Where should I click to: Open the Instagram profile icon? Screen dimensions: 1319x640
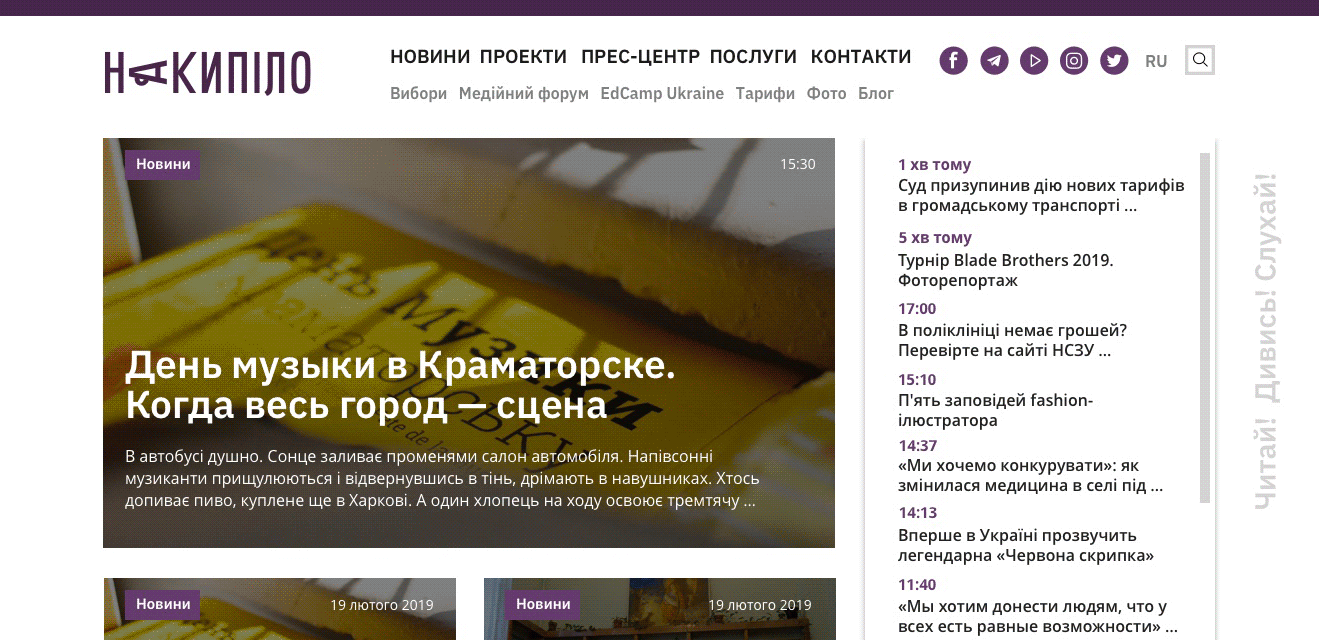(1074, 61)
